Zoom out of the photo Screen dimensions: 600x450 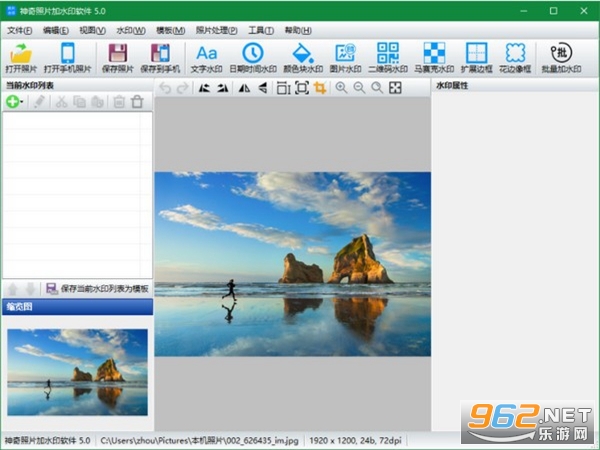click(x=359, y=88)
